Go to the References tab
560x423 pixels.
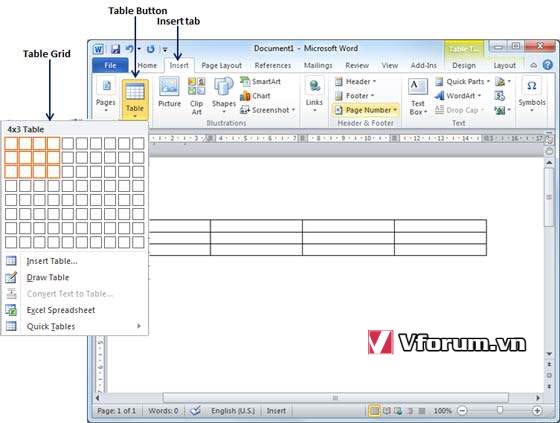coord(273,65)
